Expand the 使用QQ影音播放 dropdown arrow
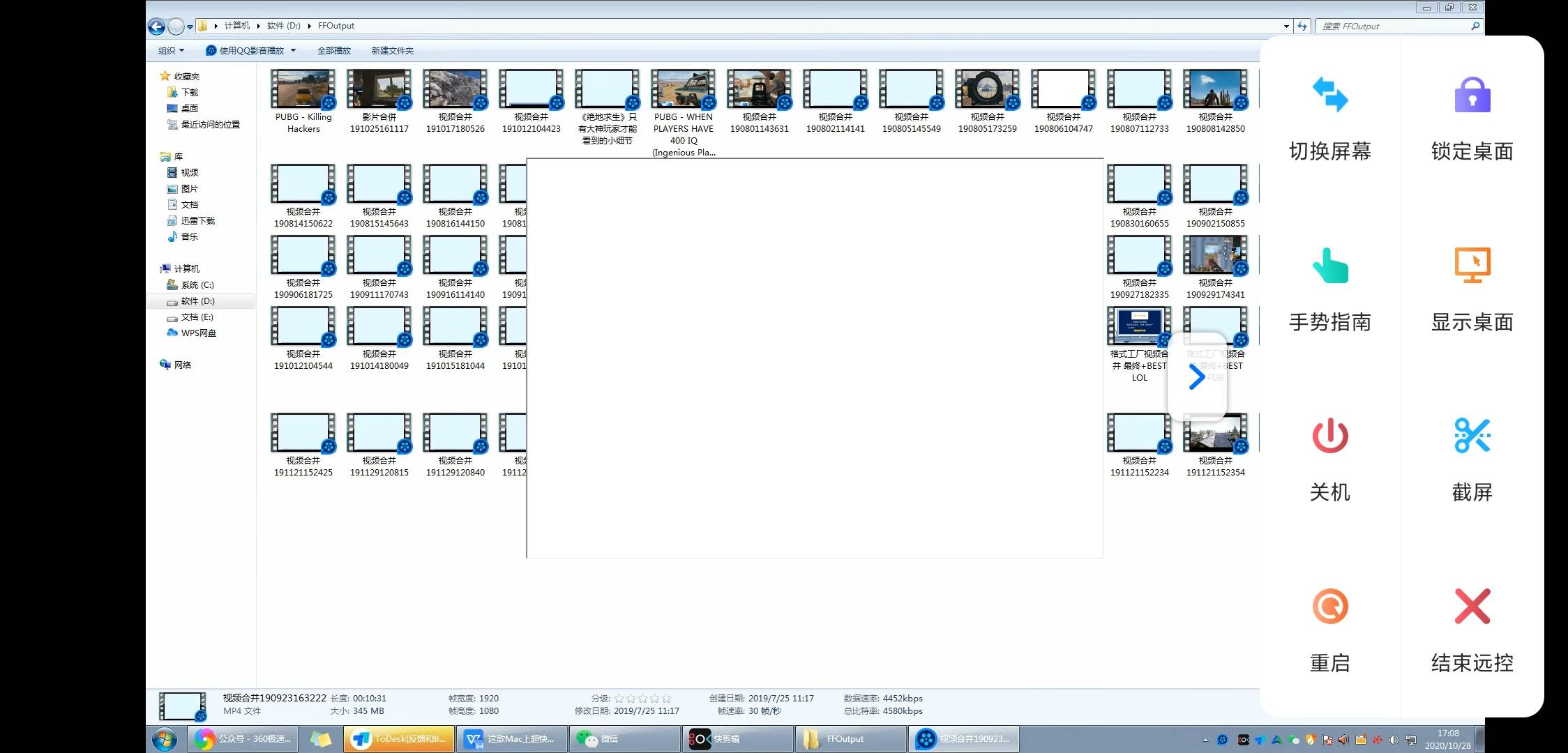This screenshot has width=1568, height=753. tap(293, 50)
